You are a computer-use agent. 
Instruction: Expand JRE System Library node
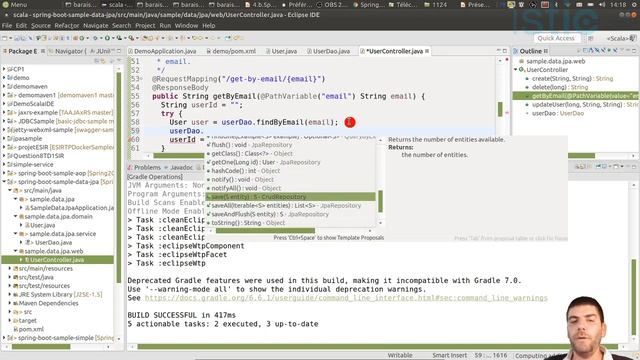click(x=10, y=294)
